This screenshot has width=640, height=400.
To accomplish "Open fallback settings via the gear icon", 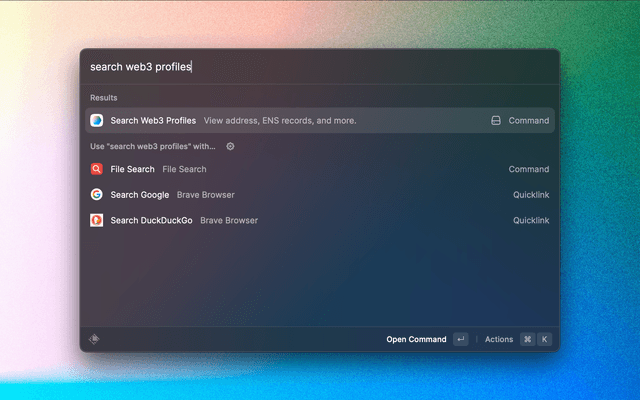I will [230, 146].
